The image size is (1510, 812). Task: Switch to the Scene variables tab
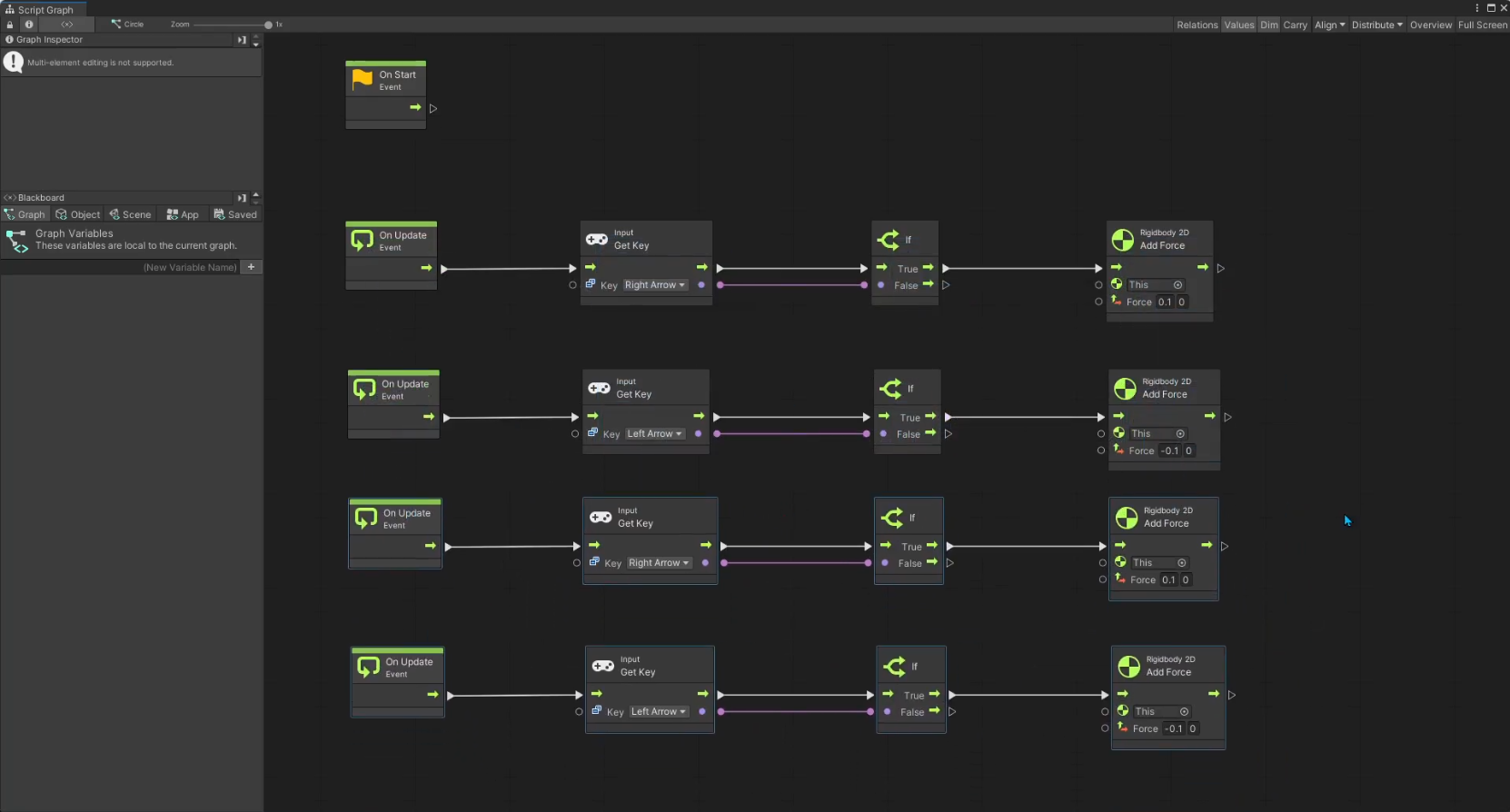click(x=130, y=215)
